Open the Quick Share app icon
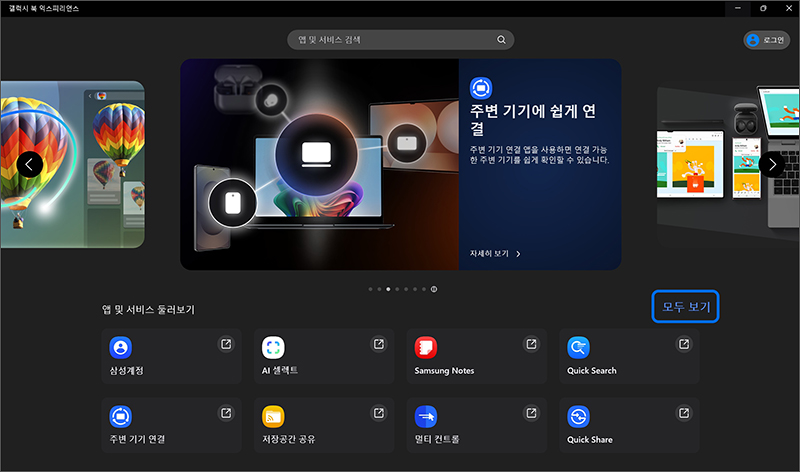The width and height of the screenshot is (800, 472). [x=578, y=416]
